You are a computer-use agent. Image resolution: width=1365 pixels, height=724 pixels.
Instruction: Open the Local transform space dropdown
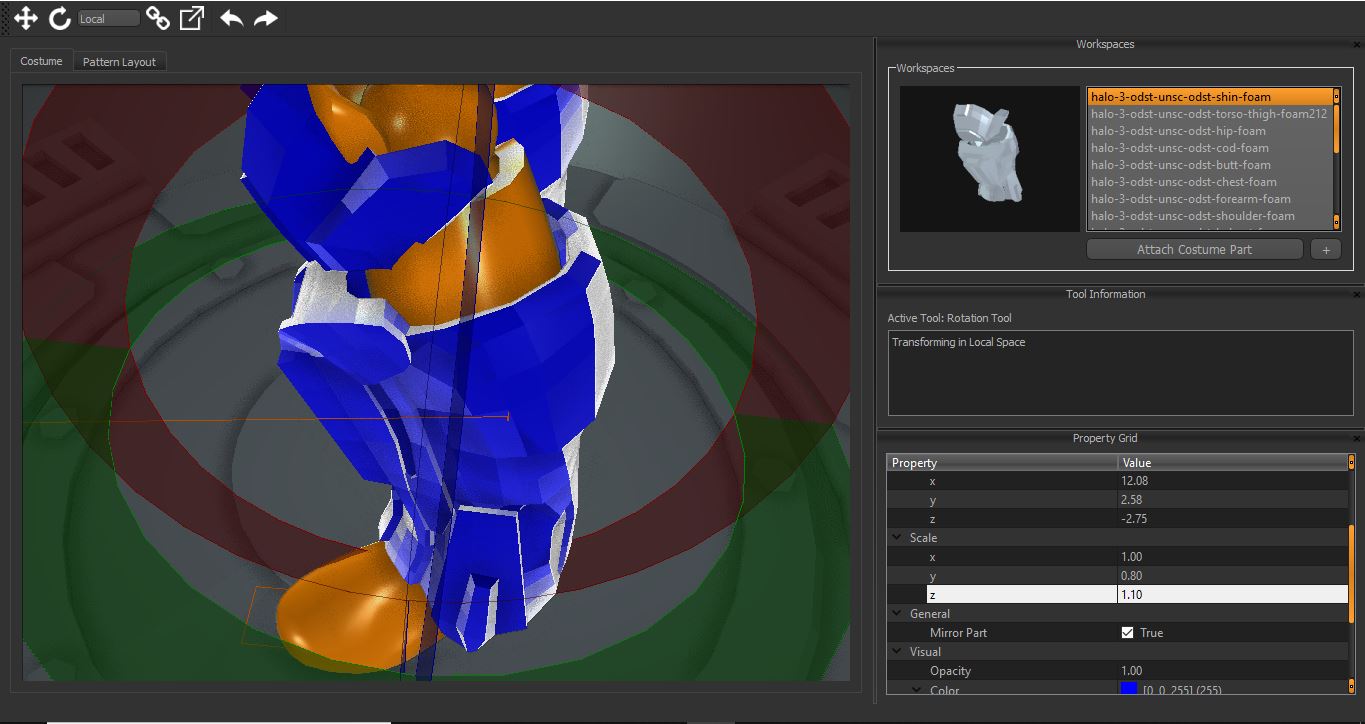coord(108,19)
